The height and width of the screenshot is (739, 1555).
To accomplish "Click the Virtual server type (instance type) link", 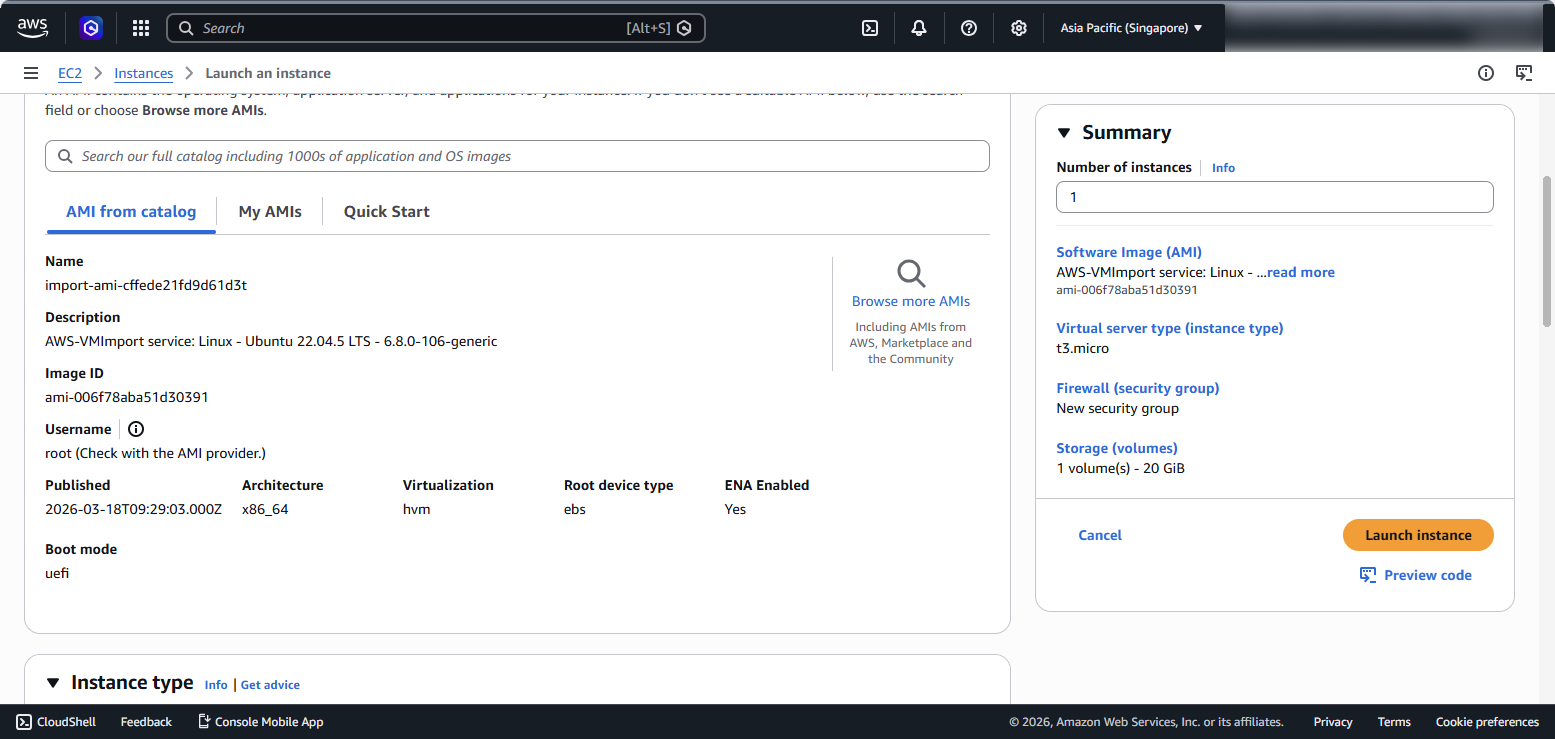I will point(1170,328).
